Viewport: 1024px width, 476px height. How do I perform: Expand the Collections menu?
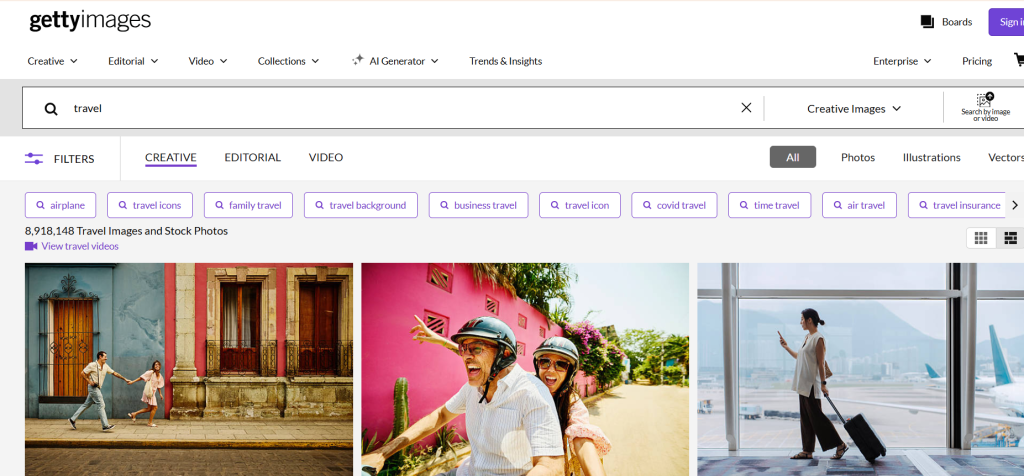coord(288,61)
